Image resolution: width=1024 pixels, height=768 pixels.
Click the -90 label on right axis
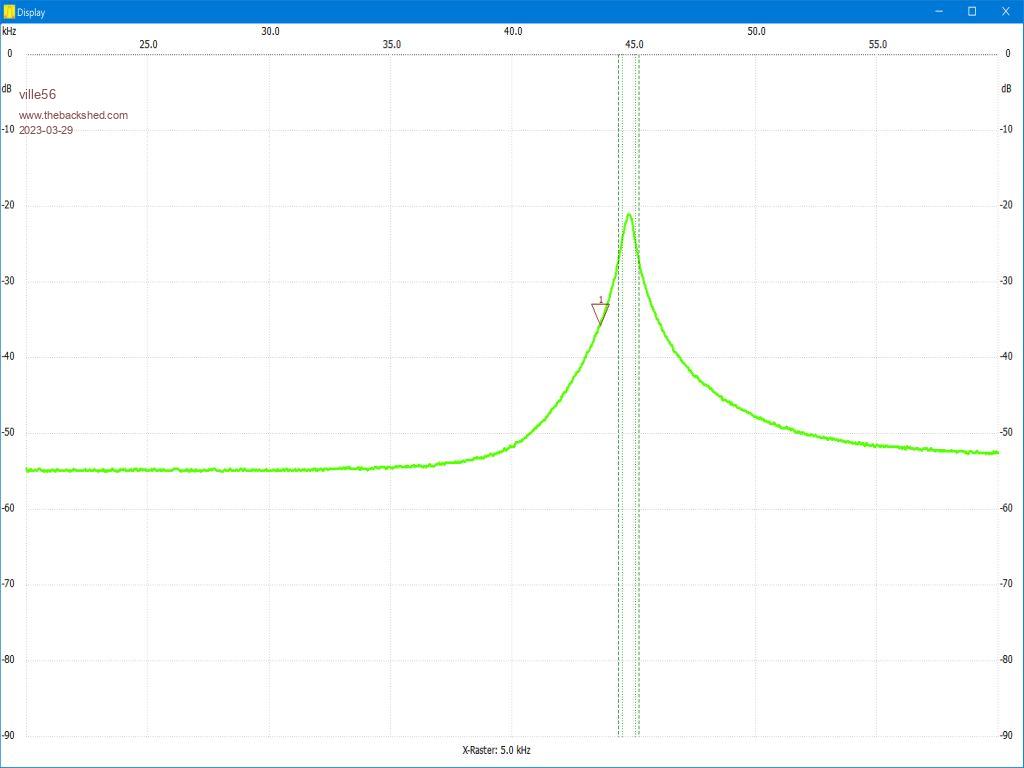point(1007,736)
